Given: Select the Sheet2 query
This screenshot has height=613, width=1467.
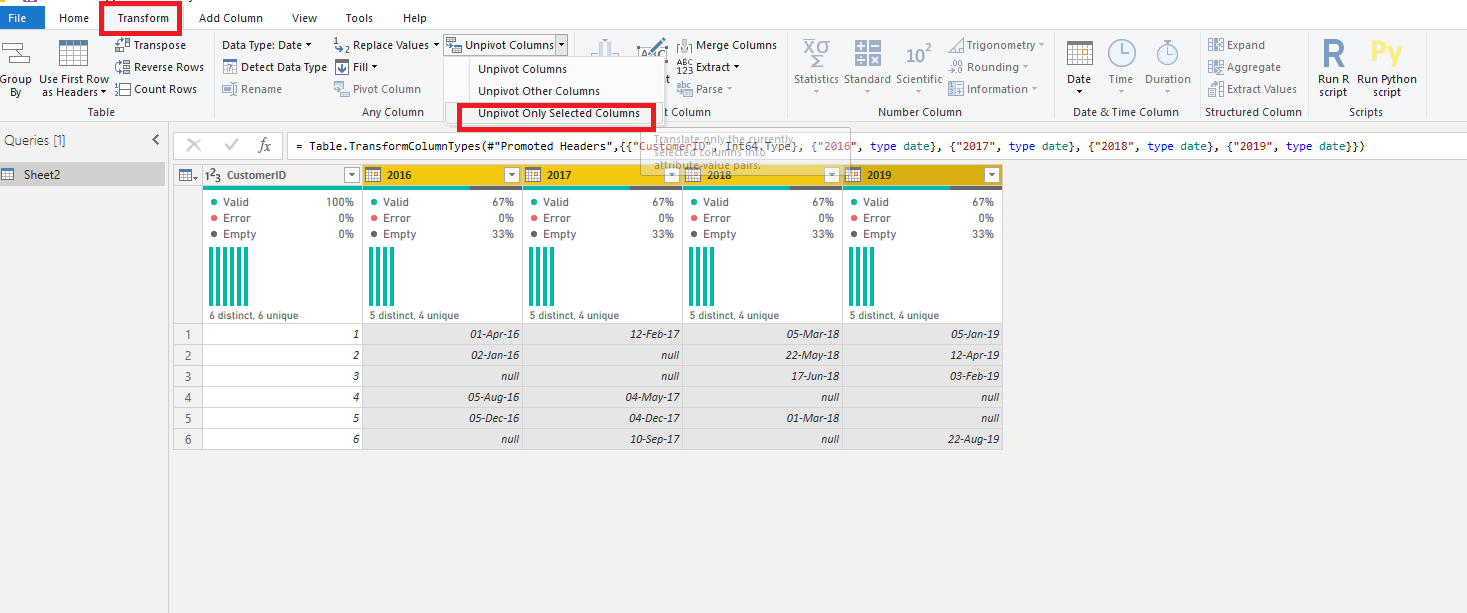Looking at the screenshot, I should pos(42,175).
